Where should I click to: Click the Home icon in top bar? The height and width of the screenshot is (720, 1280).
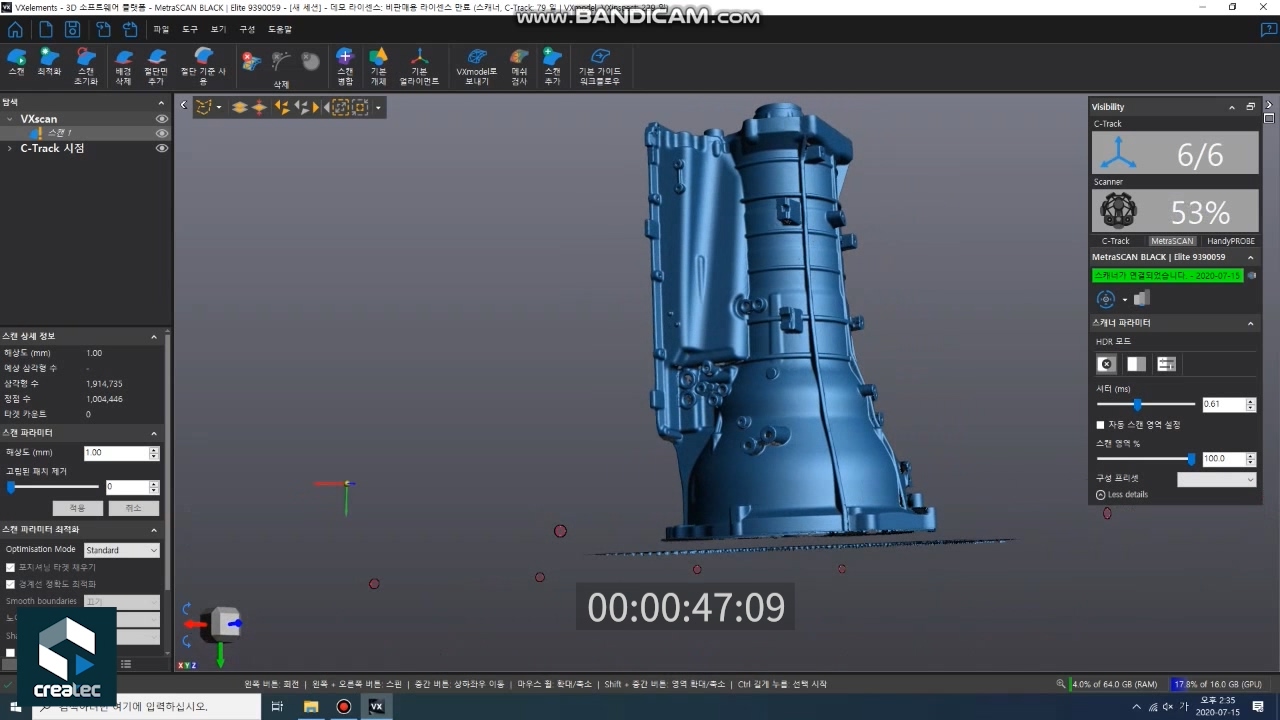(x=15, y=29)
